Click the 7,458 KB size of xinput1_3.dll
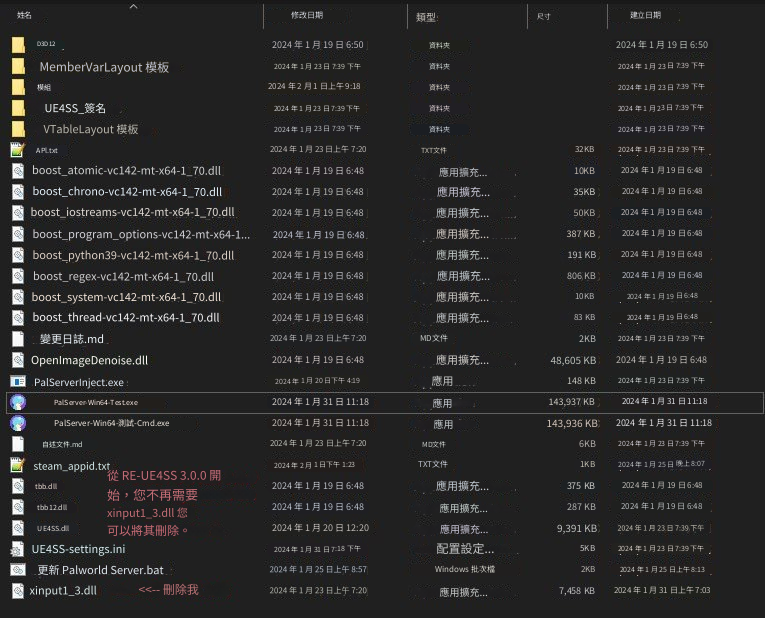The image size is (765, 618). [576, 591]
